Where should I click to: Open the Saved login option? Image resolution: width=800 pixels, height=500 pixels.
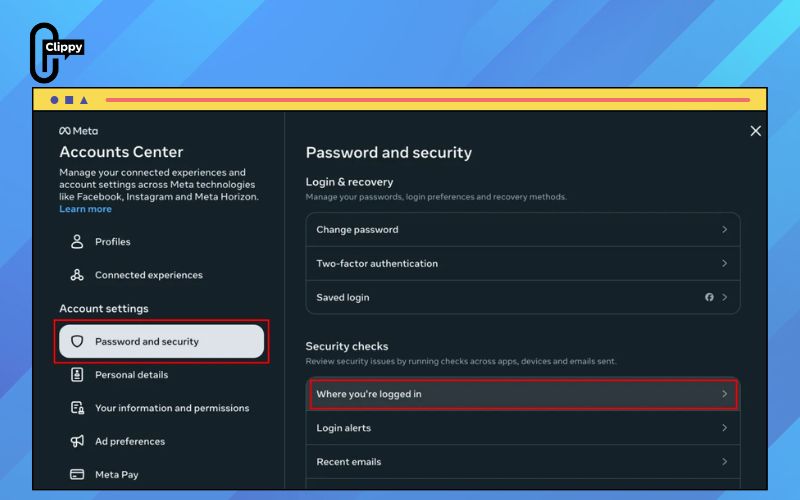(x=523, y=297)
